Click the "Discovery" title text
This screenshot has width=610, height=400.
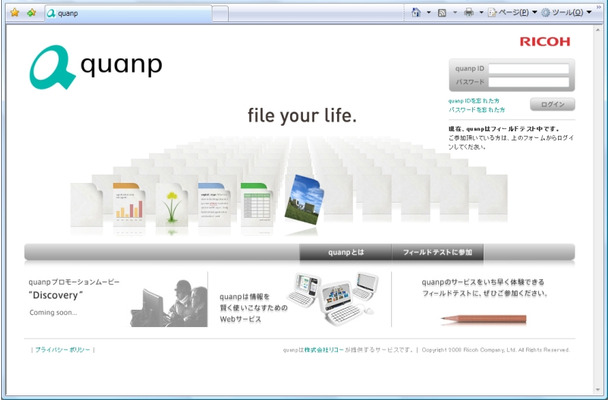click(x=56, y=295)
